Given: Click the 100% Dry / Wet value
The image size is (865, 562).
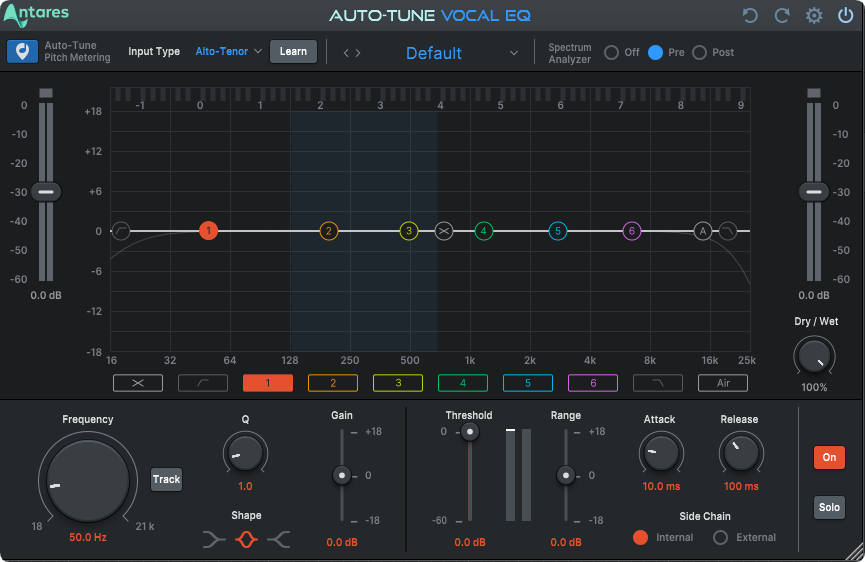Looking at the screenshot, I should point(814,388).
